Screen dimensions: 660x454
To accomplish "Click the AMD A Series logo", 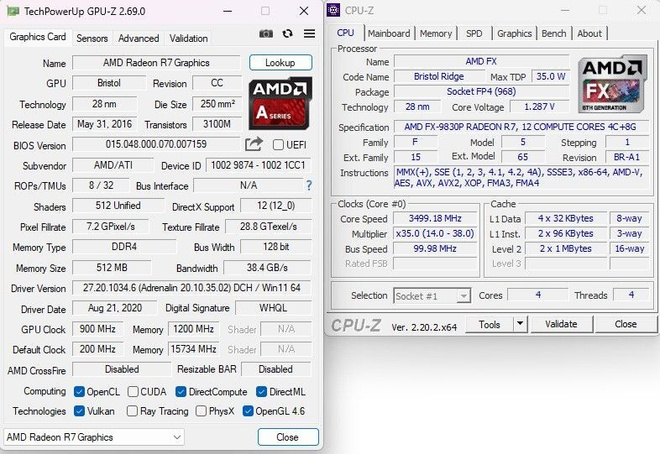I will click(280, 104).
